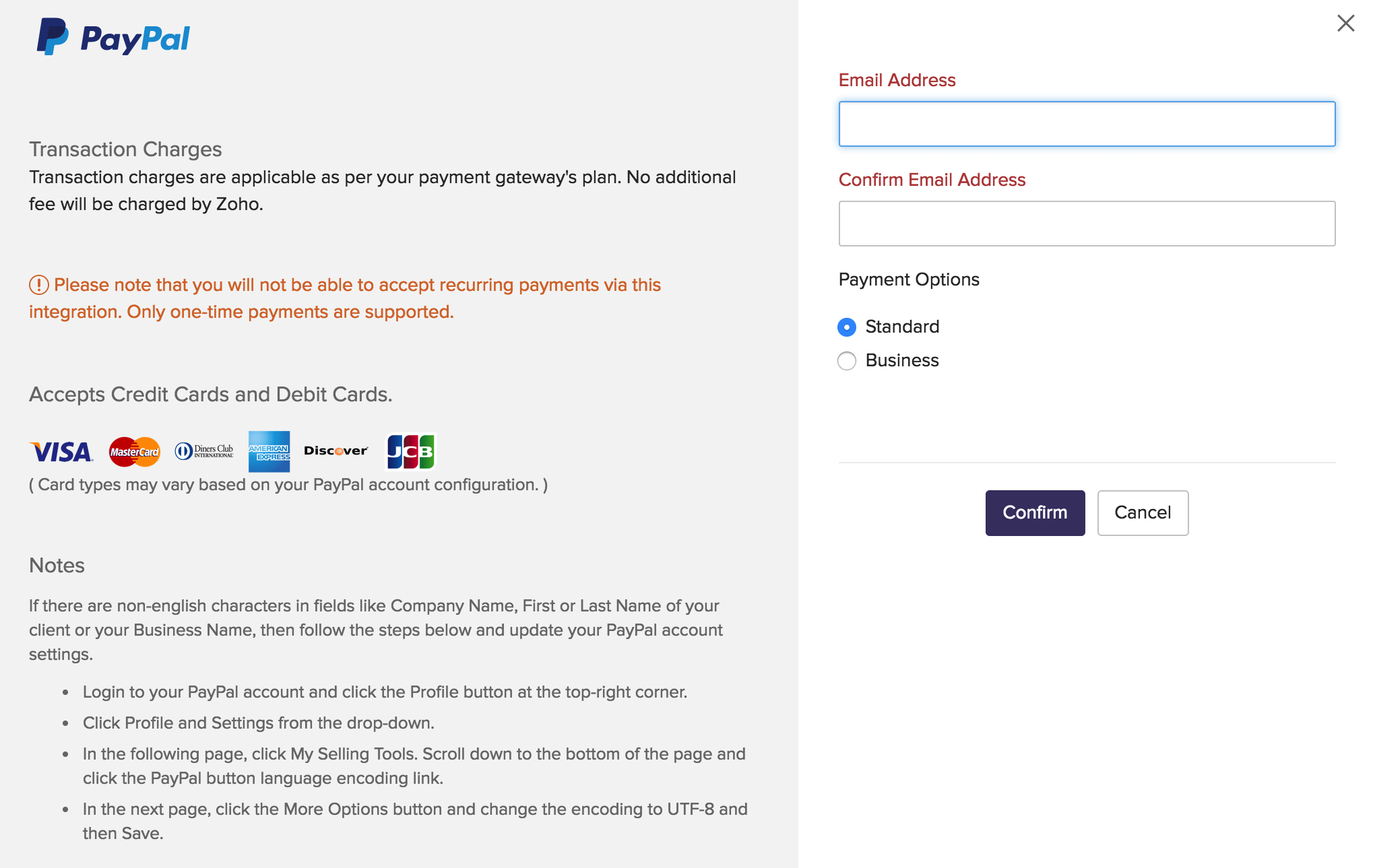Toggle between Standard and Business options
This screenshot has height=868, width=1373.
click(x=848, y=361)
